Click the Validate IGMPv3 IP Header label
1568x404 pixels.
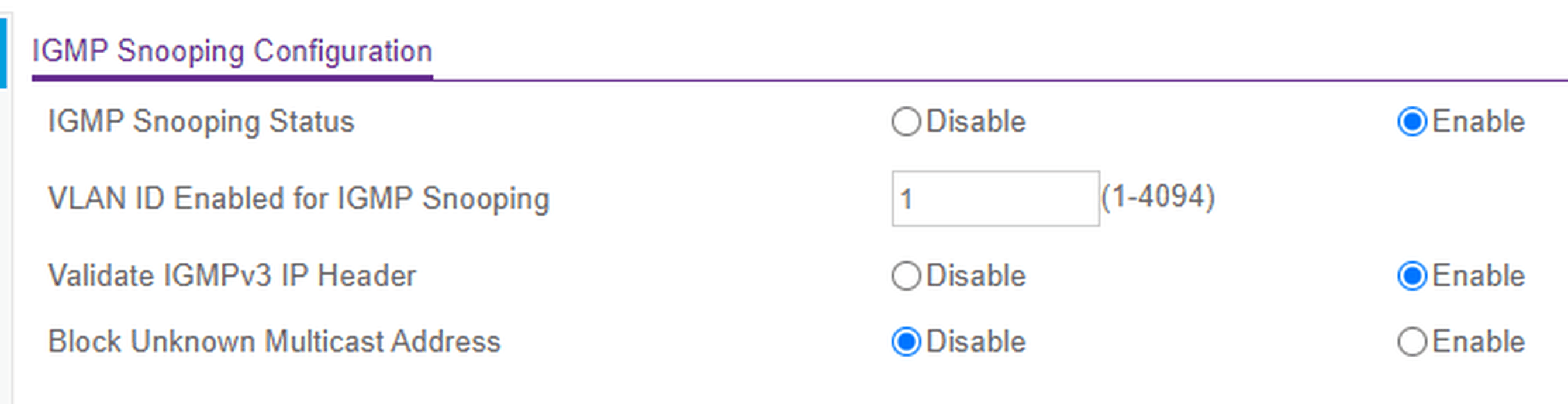click(x=232, y=276)
